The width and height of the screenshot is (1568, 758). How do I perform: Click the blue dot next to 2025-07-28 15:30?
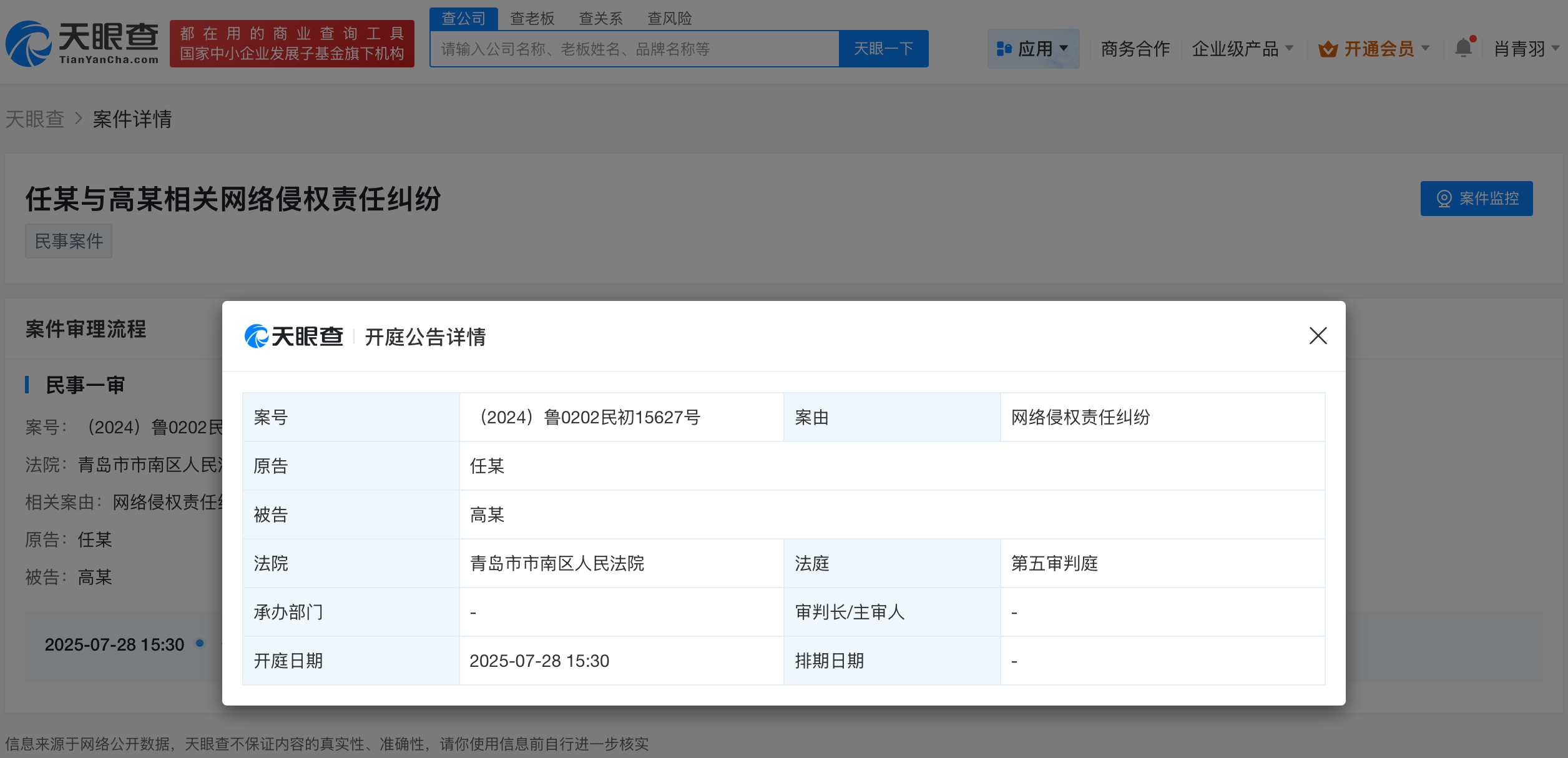(x=198, y=643)
